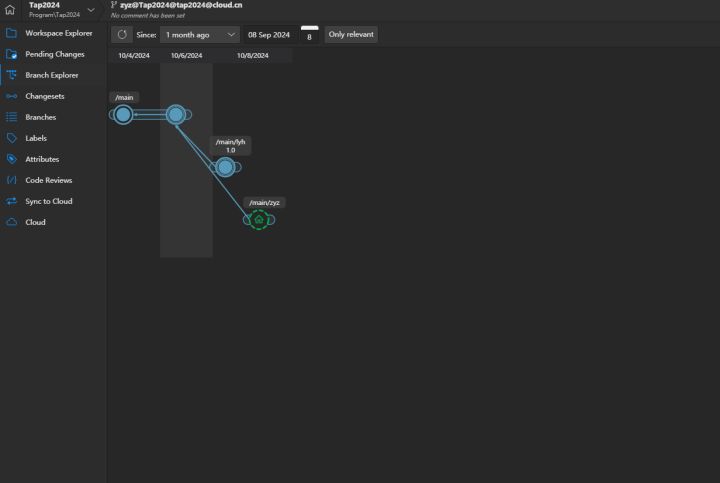
Task: Select the second changeset on /main
Action: (176, 115)
